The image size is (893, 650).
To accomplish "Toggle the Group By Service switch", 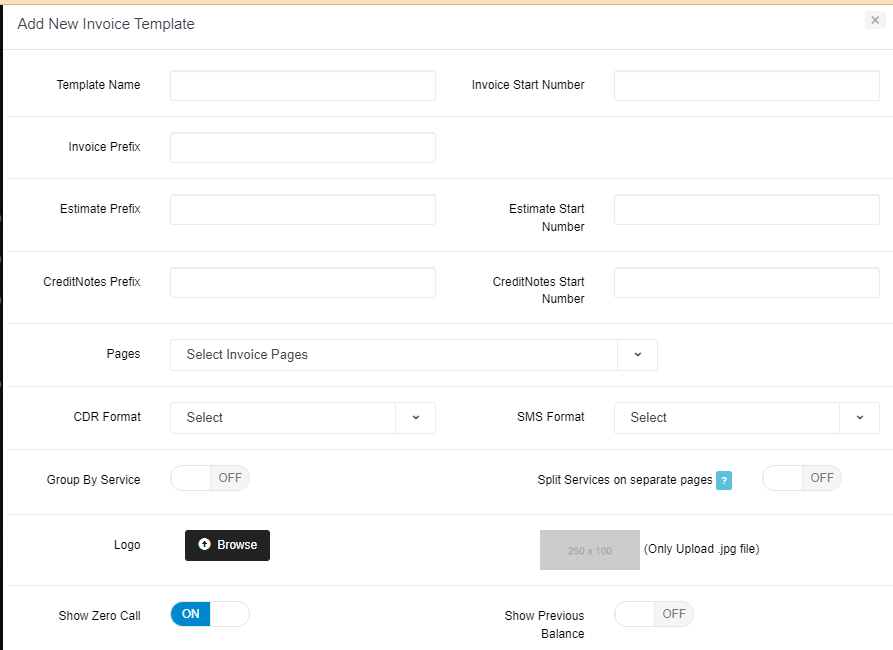I will 210,478.
